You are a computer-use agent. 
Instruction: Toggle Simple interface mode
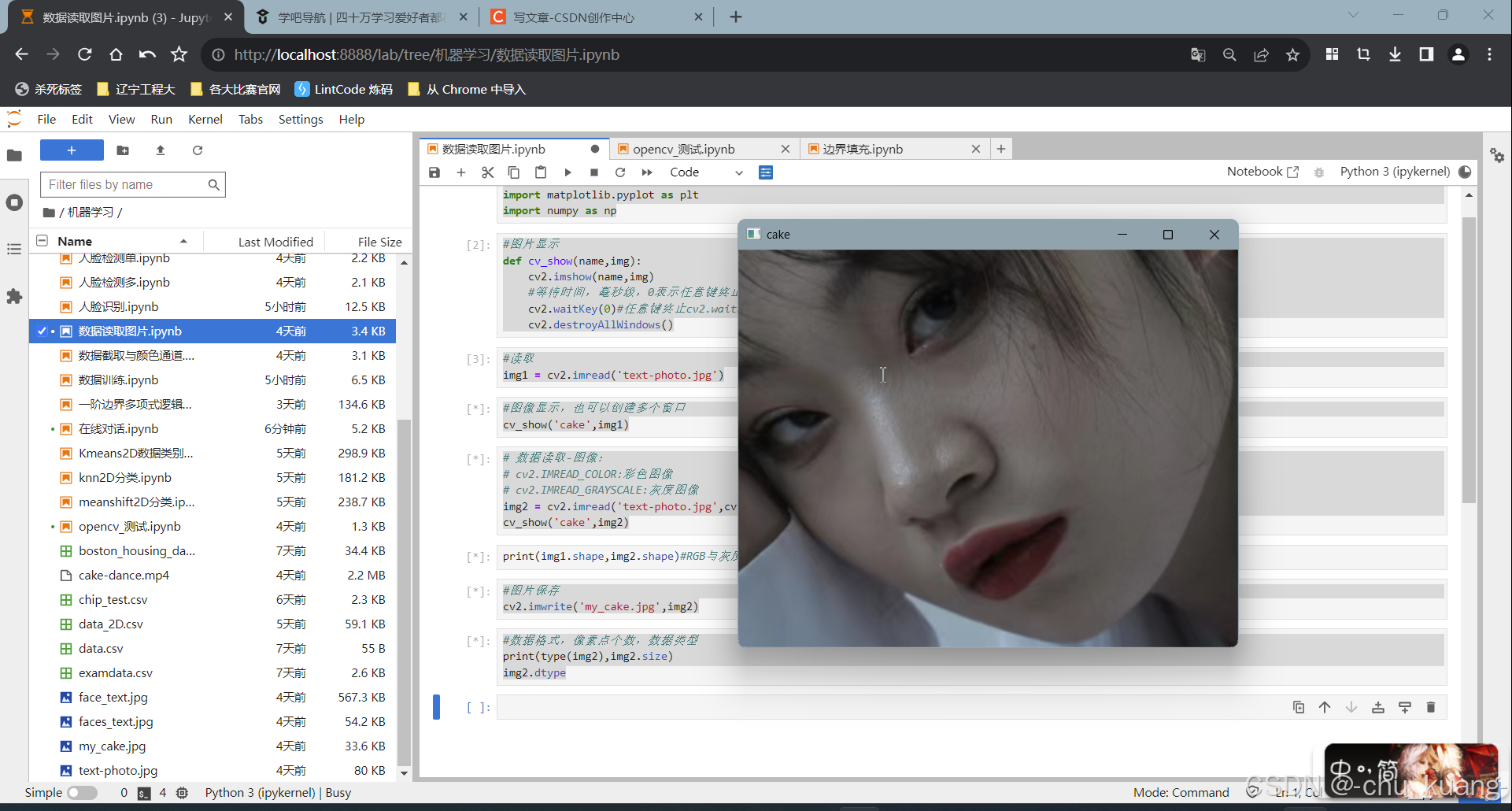tap(82, 792)
